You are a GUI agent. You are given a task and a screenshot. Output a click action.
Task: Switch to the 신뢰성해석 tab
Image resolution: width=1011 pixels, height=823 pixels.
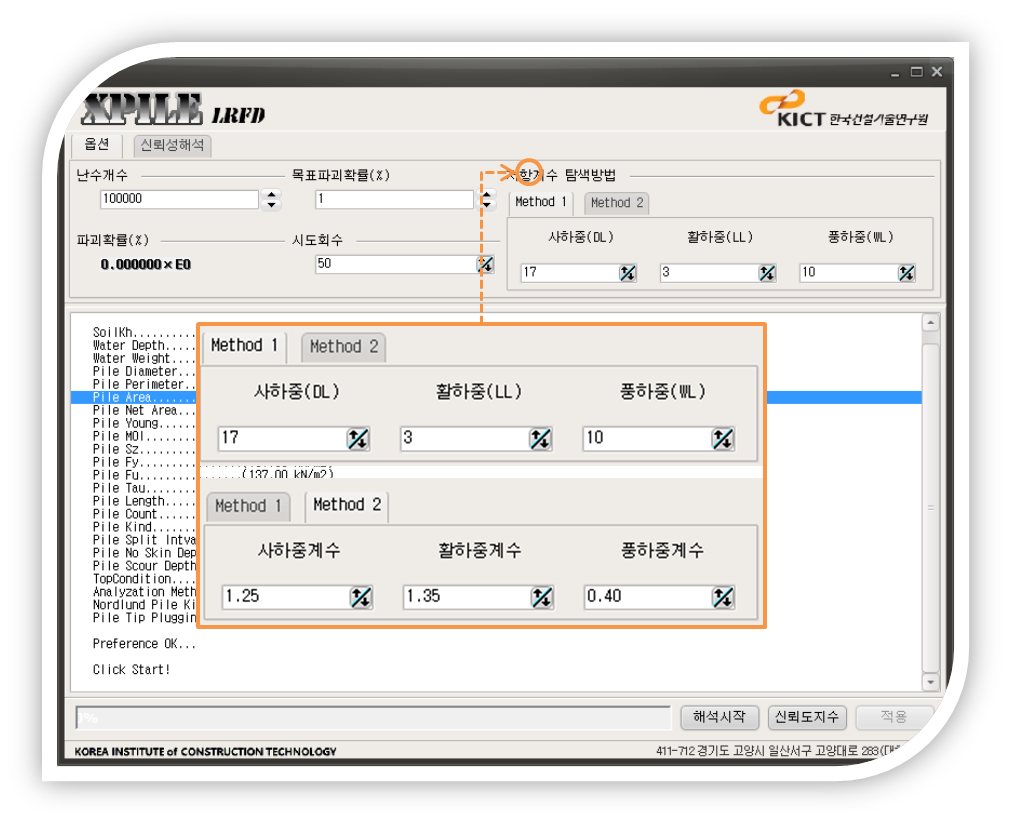point(172,145)
